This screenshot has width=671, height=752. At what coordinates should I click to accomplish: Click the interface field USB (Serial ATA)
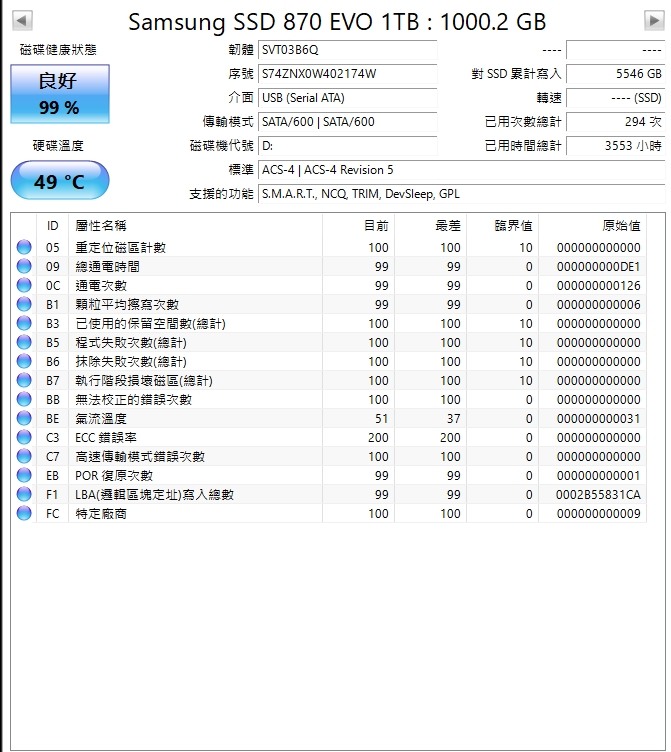(x=347, y=98)
